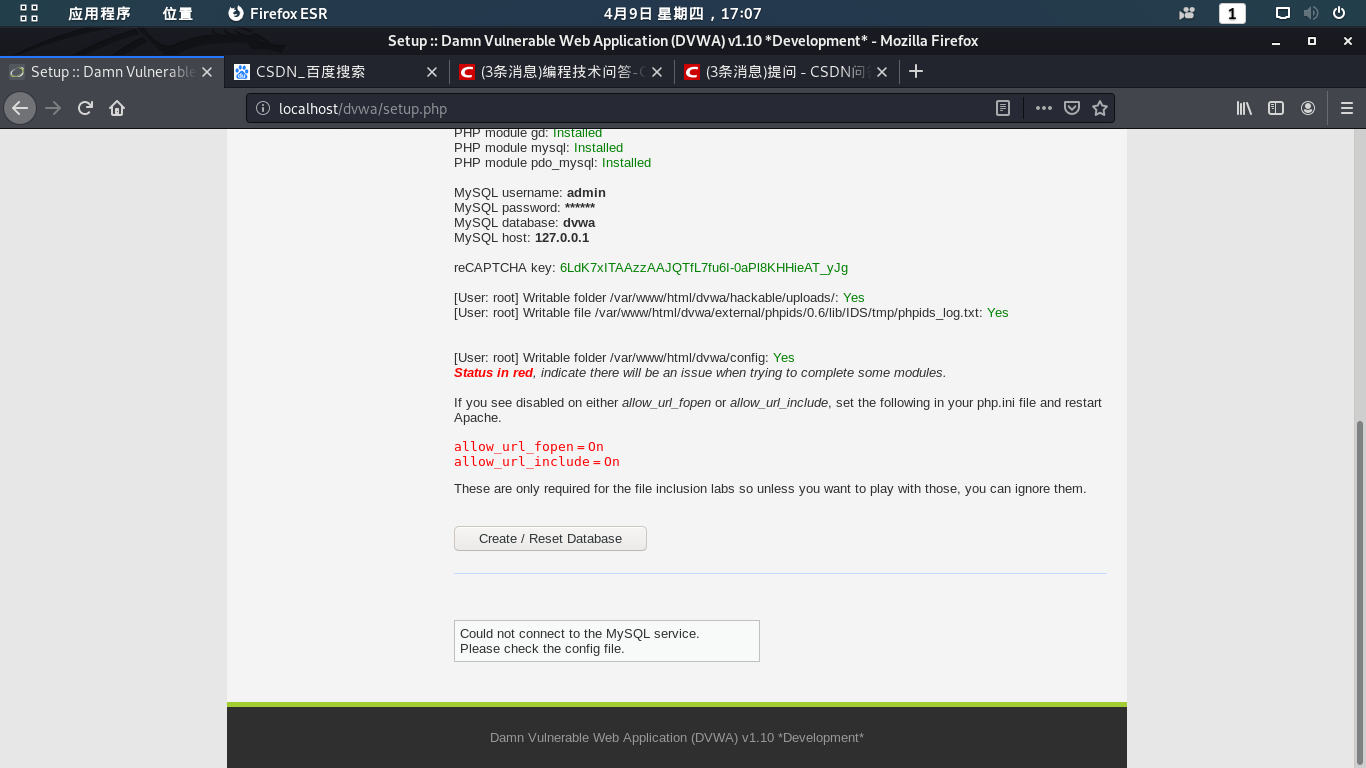Screen dimensions: 1366x768
Task: Click the DVWA v1.10 footer text
Action: point(677,737)
